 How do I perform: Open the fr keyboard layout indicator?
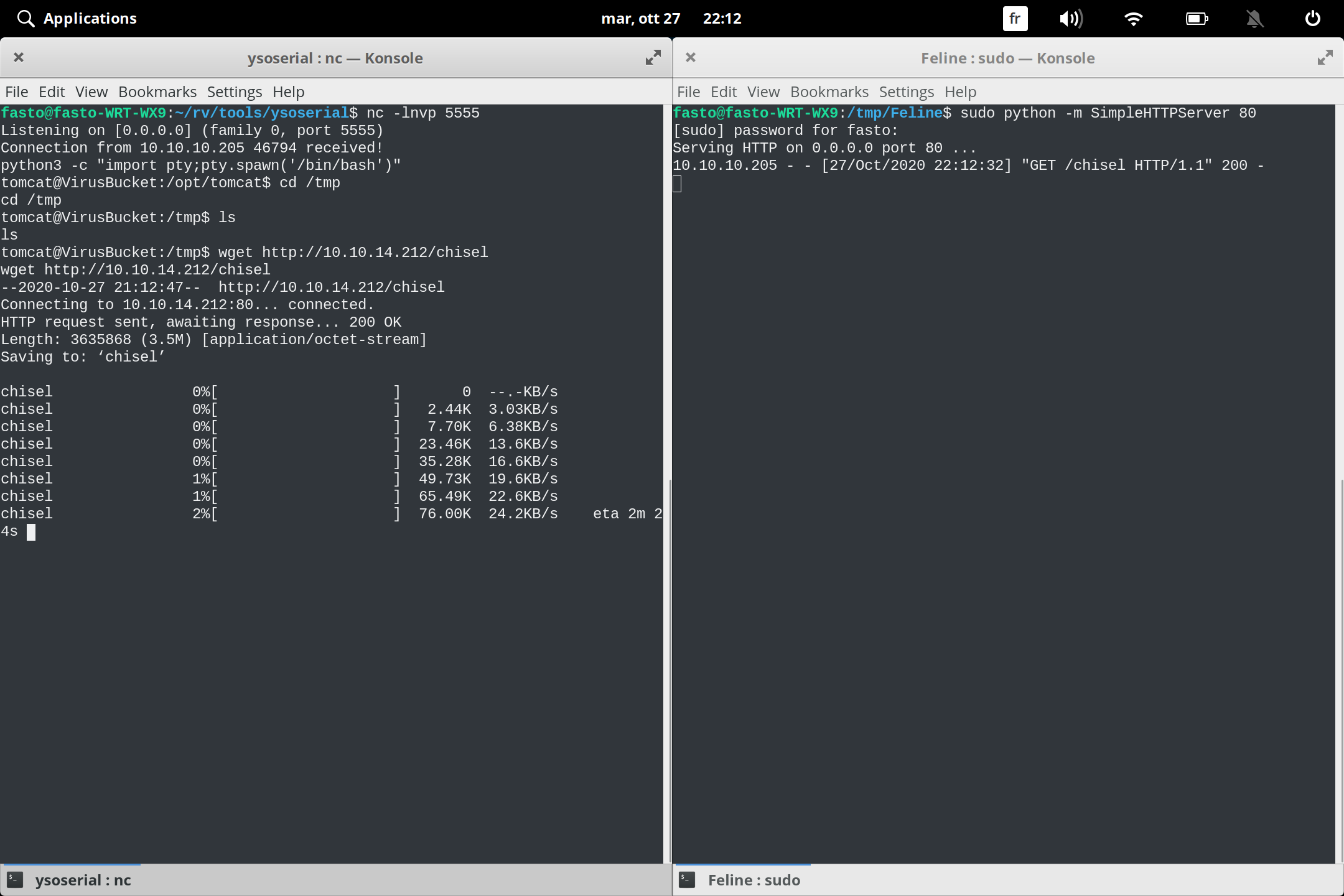coord(1015,19)
